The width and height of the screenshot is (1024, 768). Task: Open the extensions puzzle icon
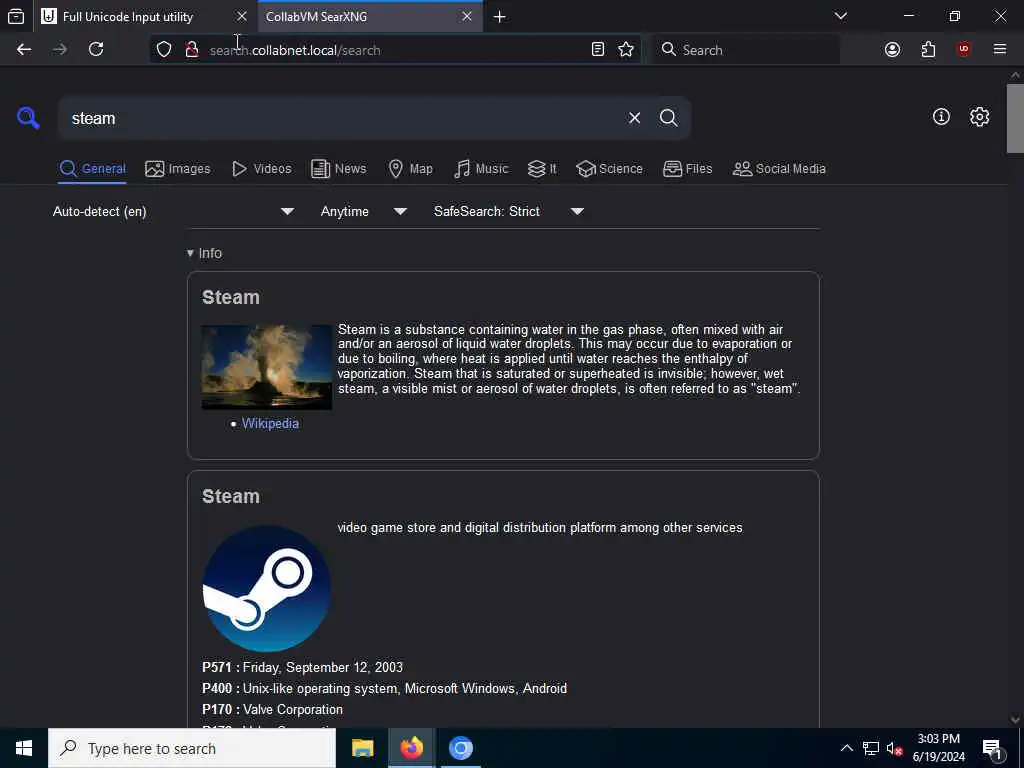pos(928,50)
